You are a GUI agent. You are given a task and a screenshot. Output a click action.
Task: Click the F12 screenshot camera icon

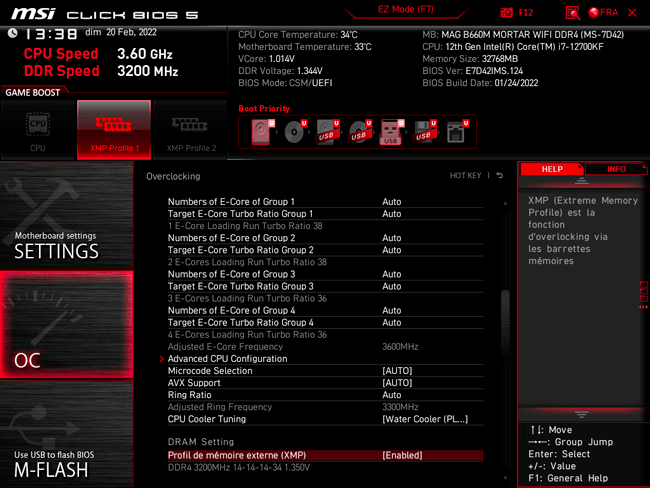507,12
